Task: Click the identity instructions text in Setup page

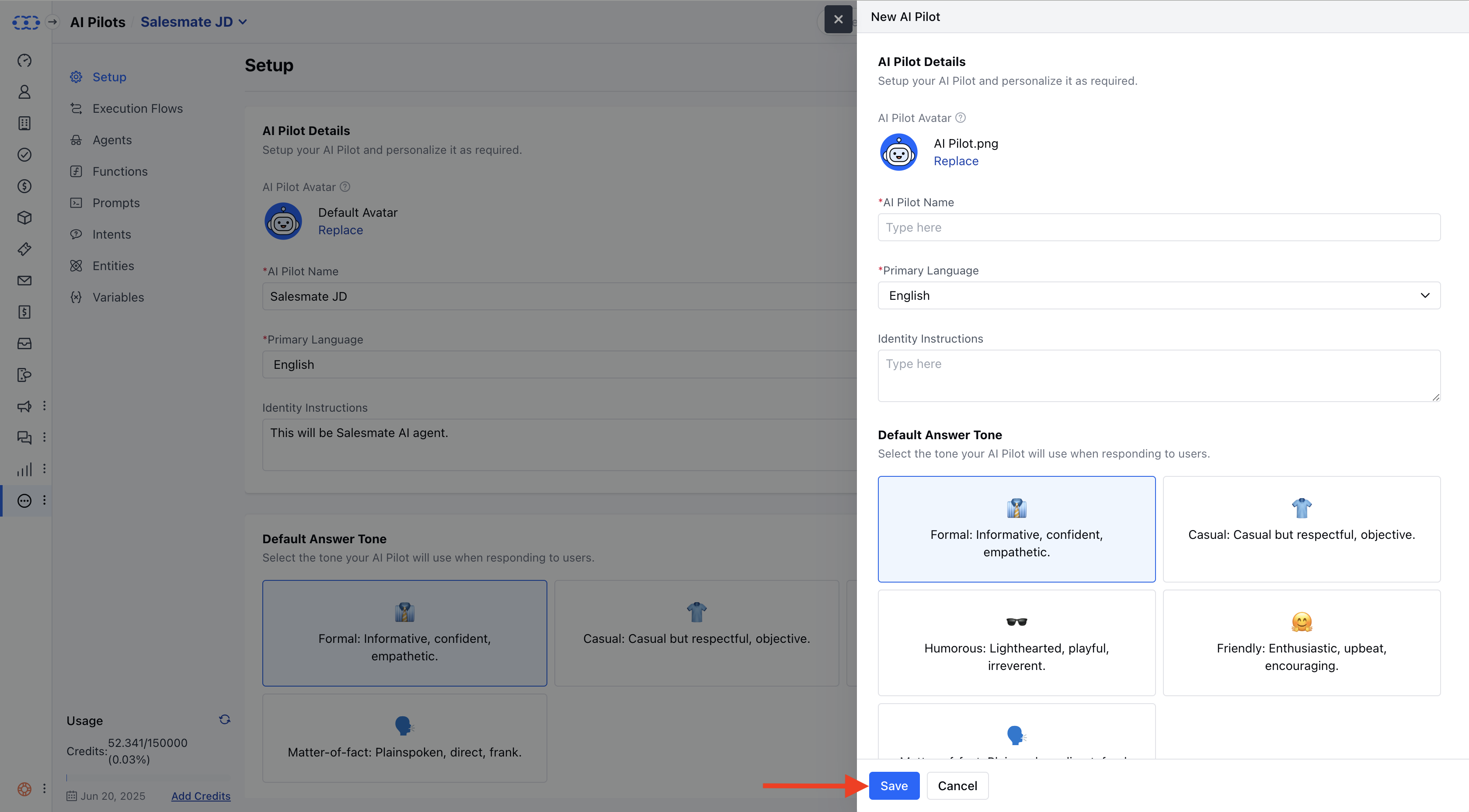Action: [x=359, y=433]
